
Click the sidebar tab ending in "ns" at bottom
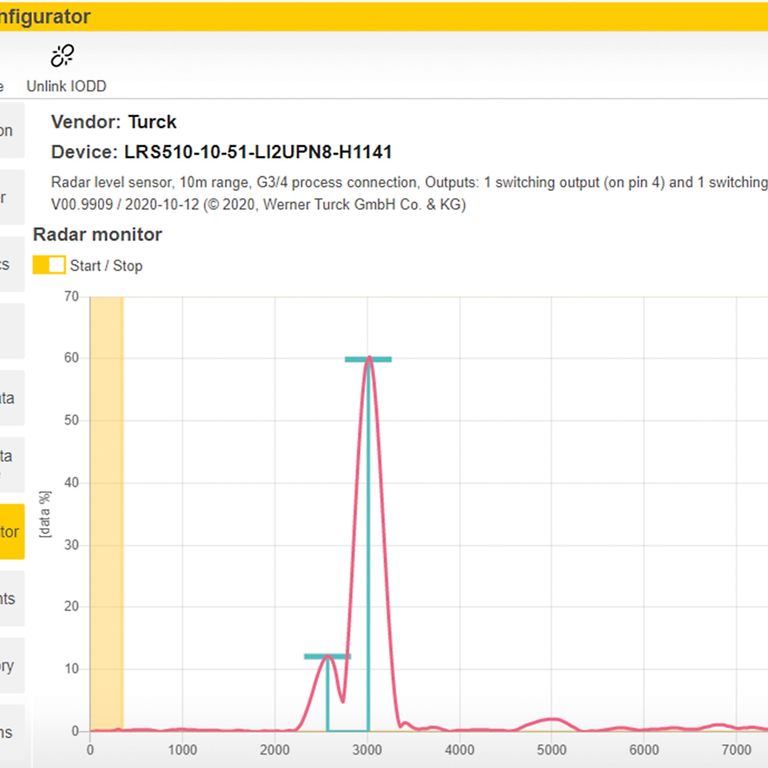coord(11,732)
